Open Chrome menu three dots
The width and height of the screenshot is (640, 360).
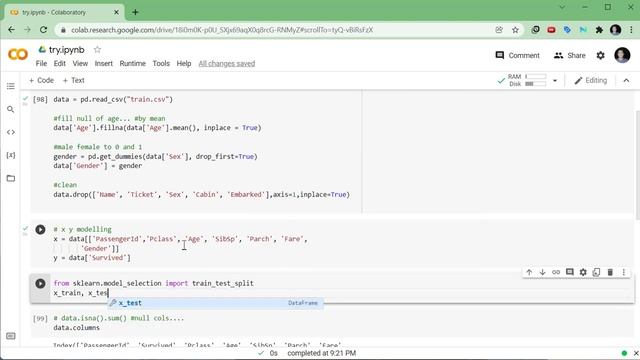[x=631, y=30]
